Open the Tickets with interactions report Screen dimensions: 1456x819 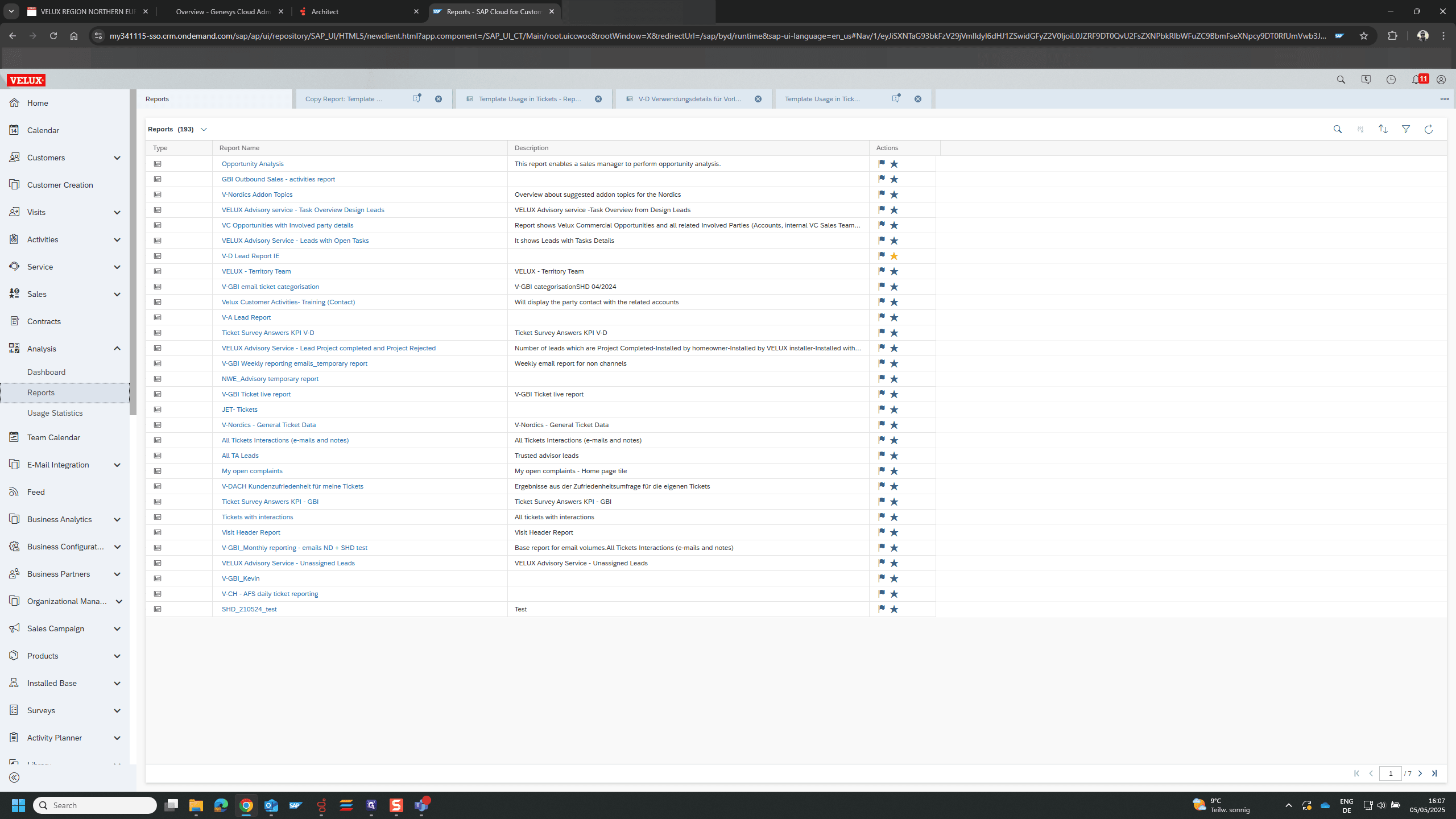(x=257, y=517)
